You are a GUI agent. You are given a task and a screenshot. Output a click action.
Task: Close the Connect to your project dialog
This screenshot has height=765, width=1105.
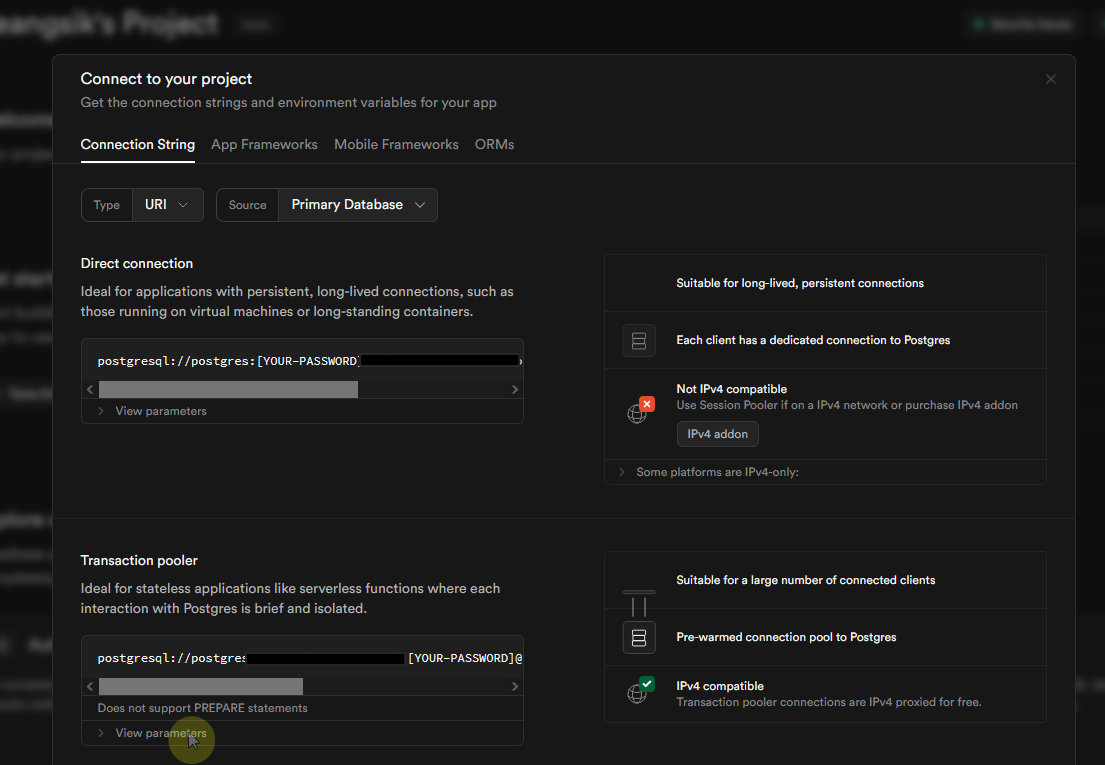1050,79
